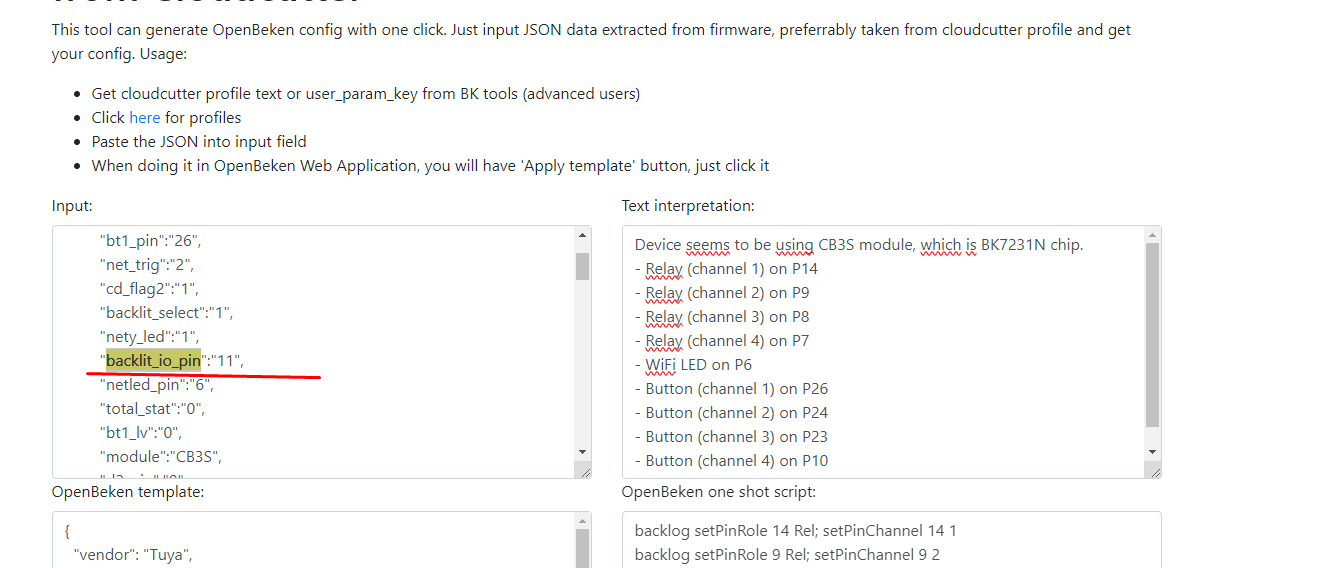Click the OpenBeken template scrollbar up arrow

point(582,522)
